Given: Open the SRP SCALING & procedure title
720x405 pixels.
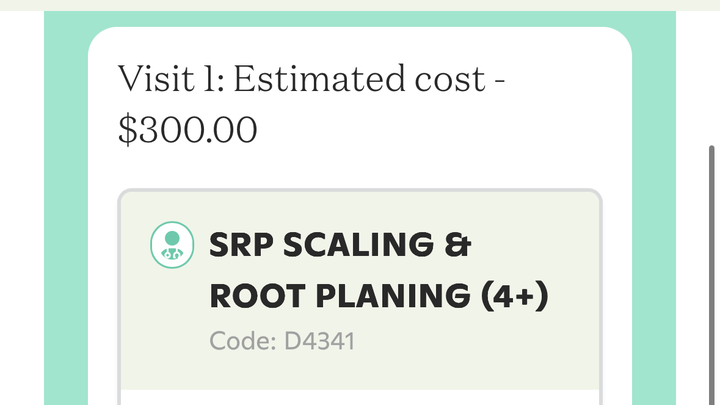Looking at the screenshot, I should (x=340, y=246).
